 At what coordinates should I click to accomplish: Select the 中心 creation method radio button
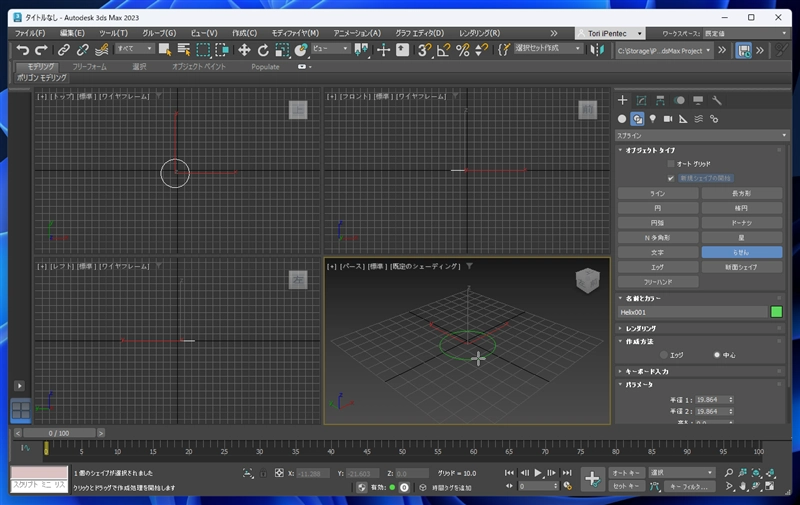[717, 355]
